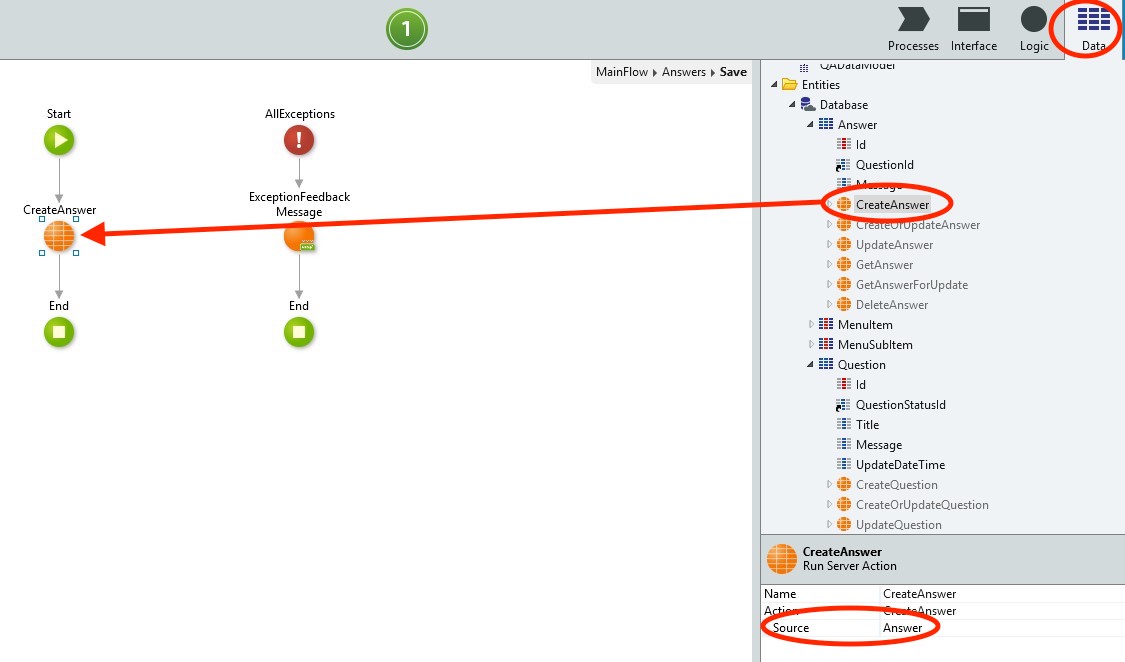The image size is (1125, 662).
Task: Click the UpdateDateTime attribute icon
Action: (x=844, y=465)
